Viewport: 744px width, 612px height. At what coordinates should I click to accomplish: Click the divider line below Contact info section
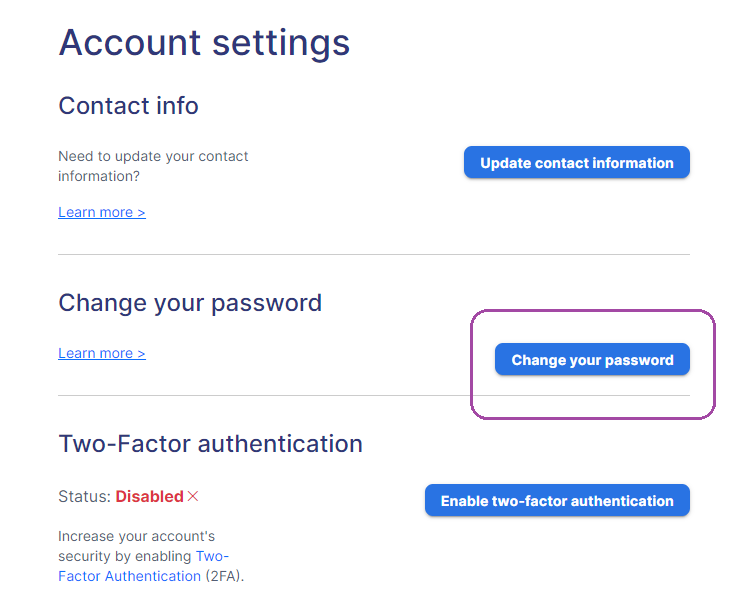point(373,254)
